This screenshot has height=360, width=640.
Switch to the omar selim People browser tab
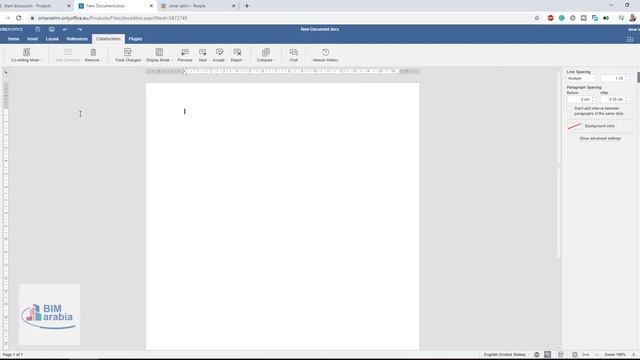[198, 6]
